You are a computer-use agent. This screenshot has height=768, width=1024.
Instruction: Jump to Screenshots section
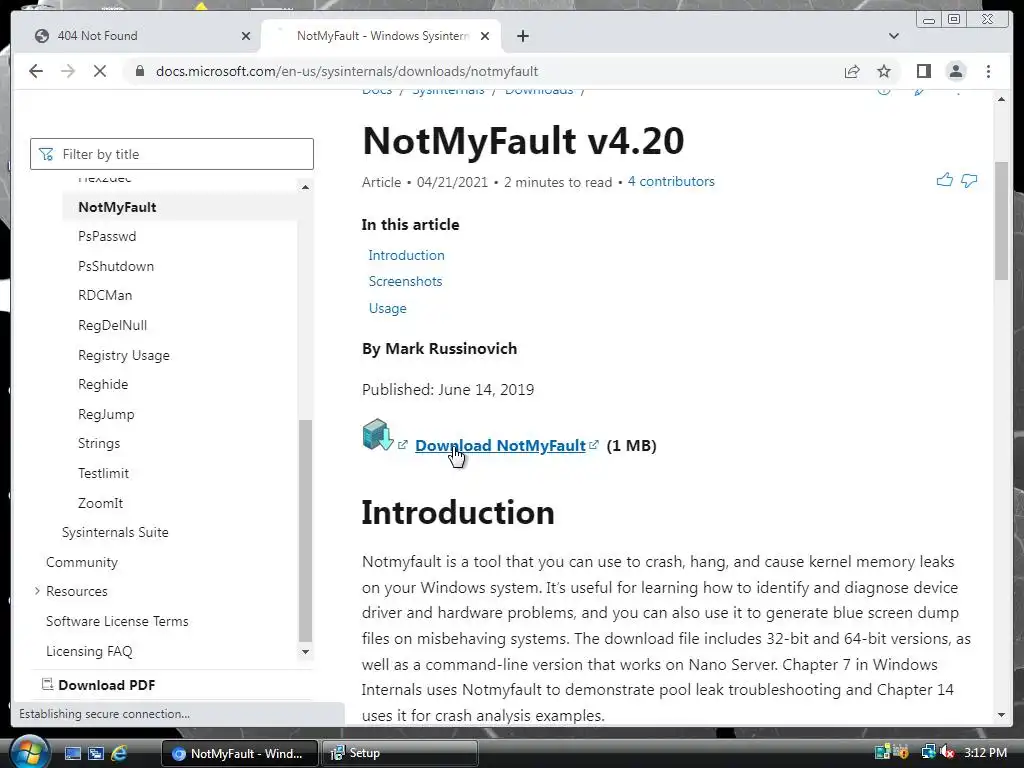[405, 281]
